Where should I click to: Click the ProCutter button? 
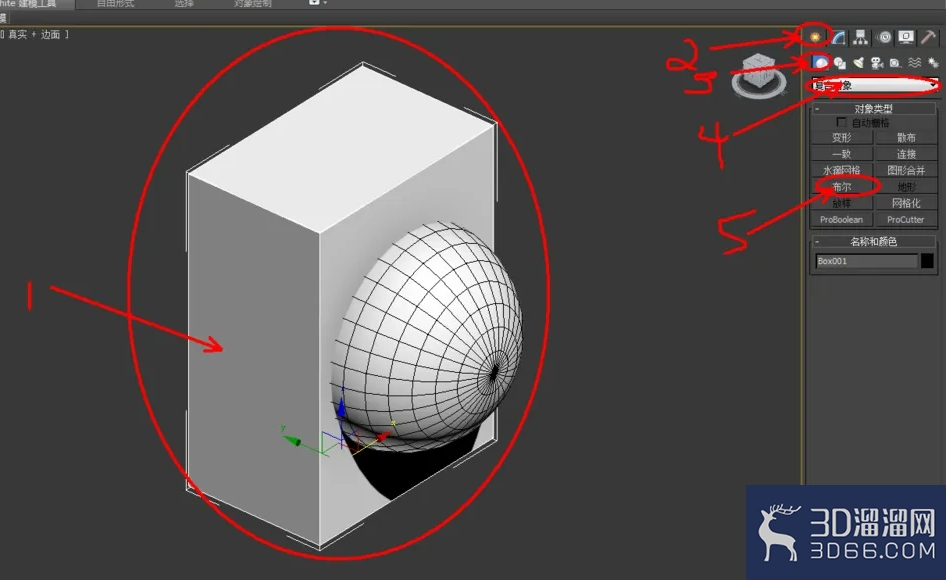click(906, 220)
